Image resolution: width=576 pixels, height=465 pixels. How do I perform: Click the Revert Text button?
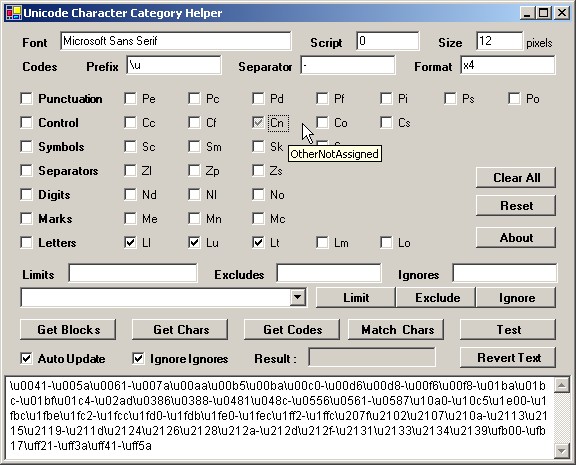508,357
